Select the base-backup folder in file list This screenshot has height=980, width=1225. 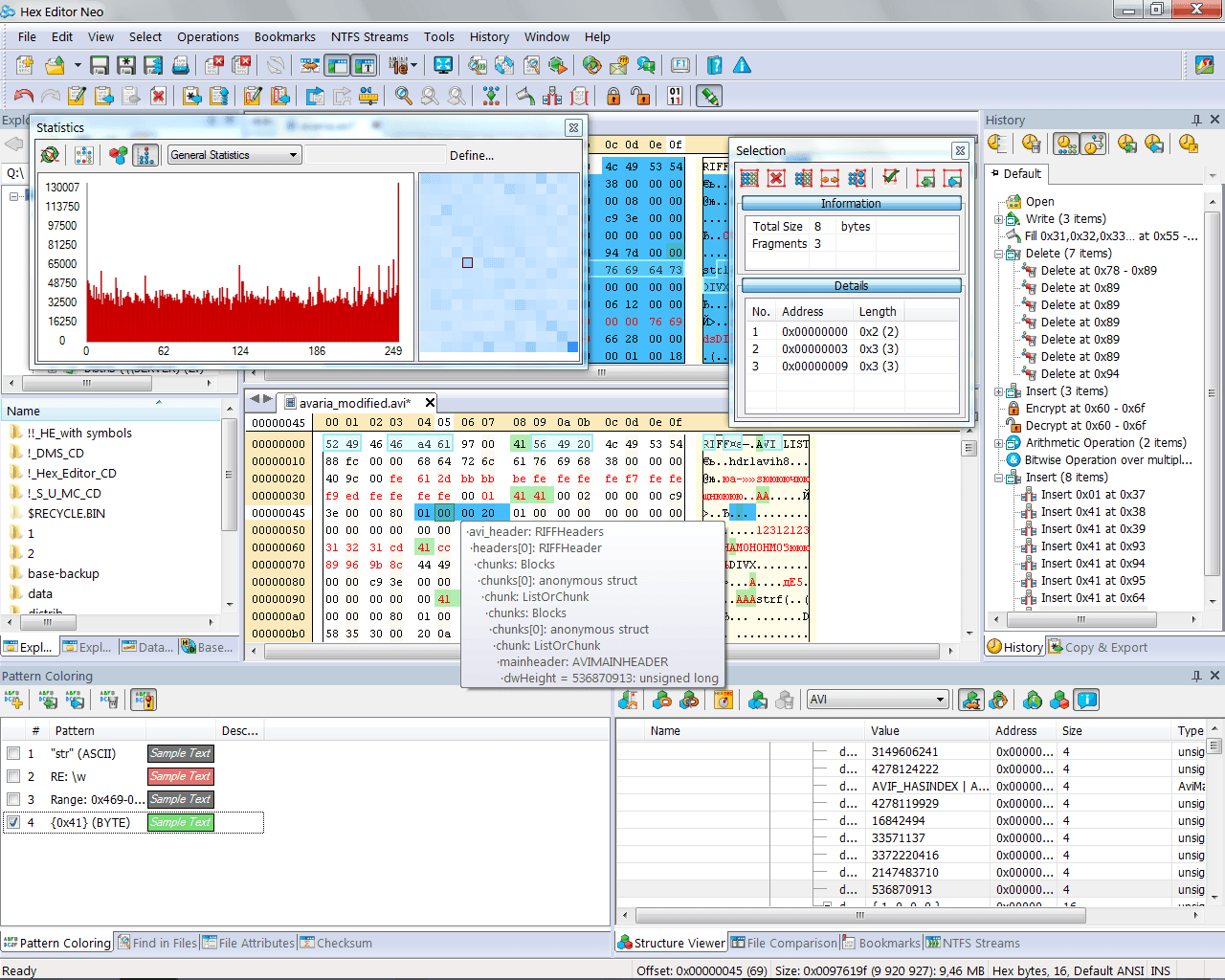click(63, 573)
